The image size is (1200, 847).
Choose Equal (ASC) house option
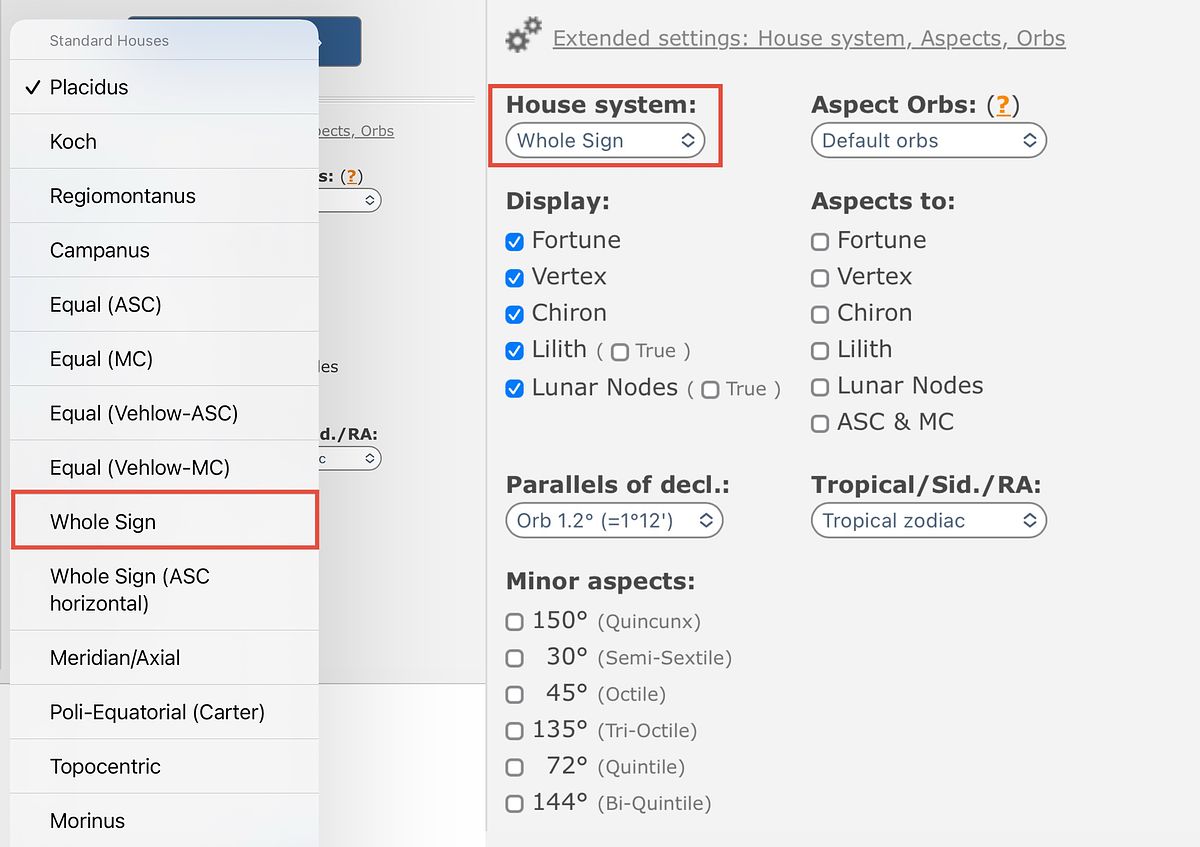coord(165,305)
